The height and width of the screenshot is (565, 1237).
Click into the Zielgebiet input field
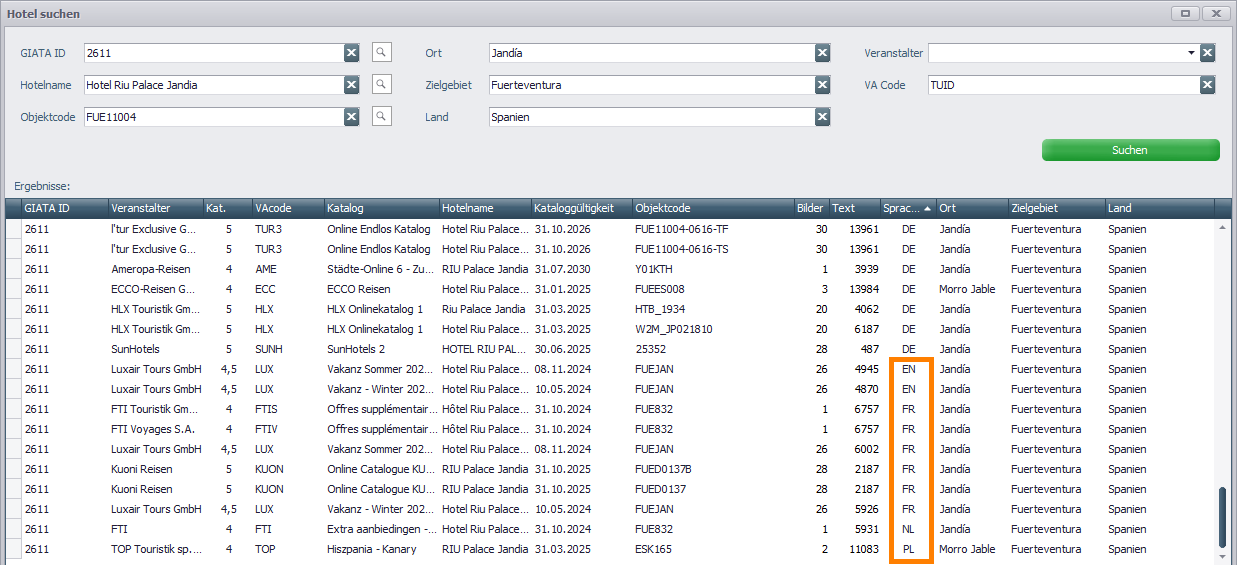651,85
